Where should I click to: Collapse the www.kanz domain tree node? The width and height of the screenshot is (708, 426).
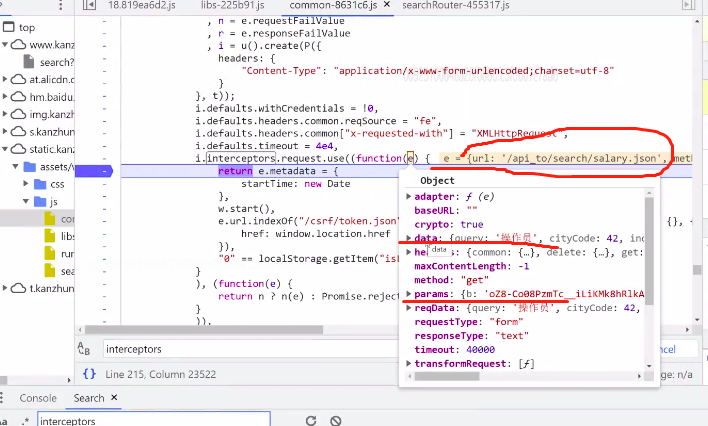(x=5, y=44)
